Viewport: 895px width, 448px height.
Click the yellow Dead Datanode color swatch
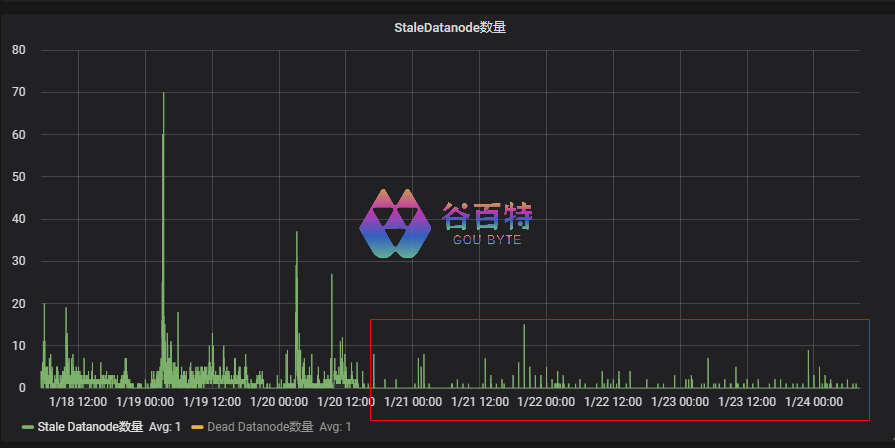pos(197,427)
